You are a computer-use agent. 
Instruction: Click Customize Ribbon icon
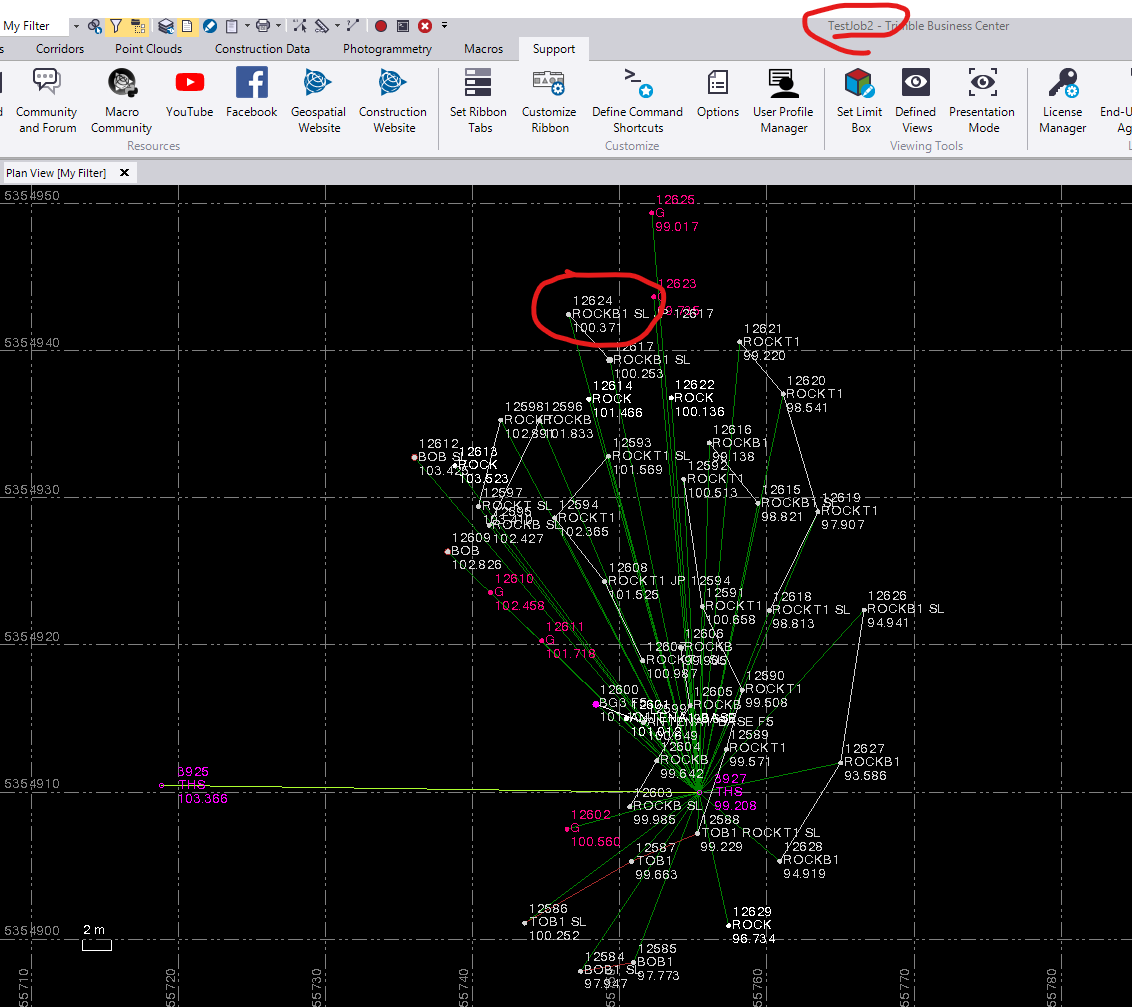[x=549, y=83]
